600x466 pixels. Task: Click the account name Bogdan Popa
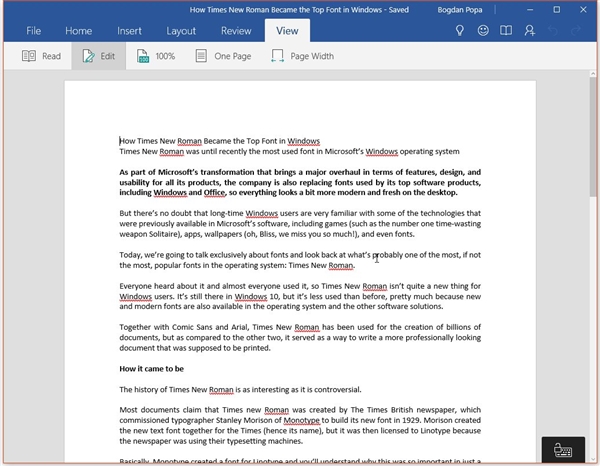click(x=460, y=10)
